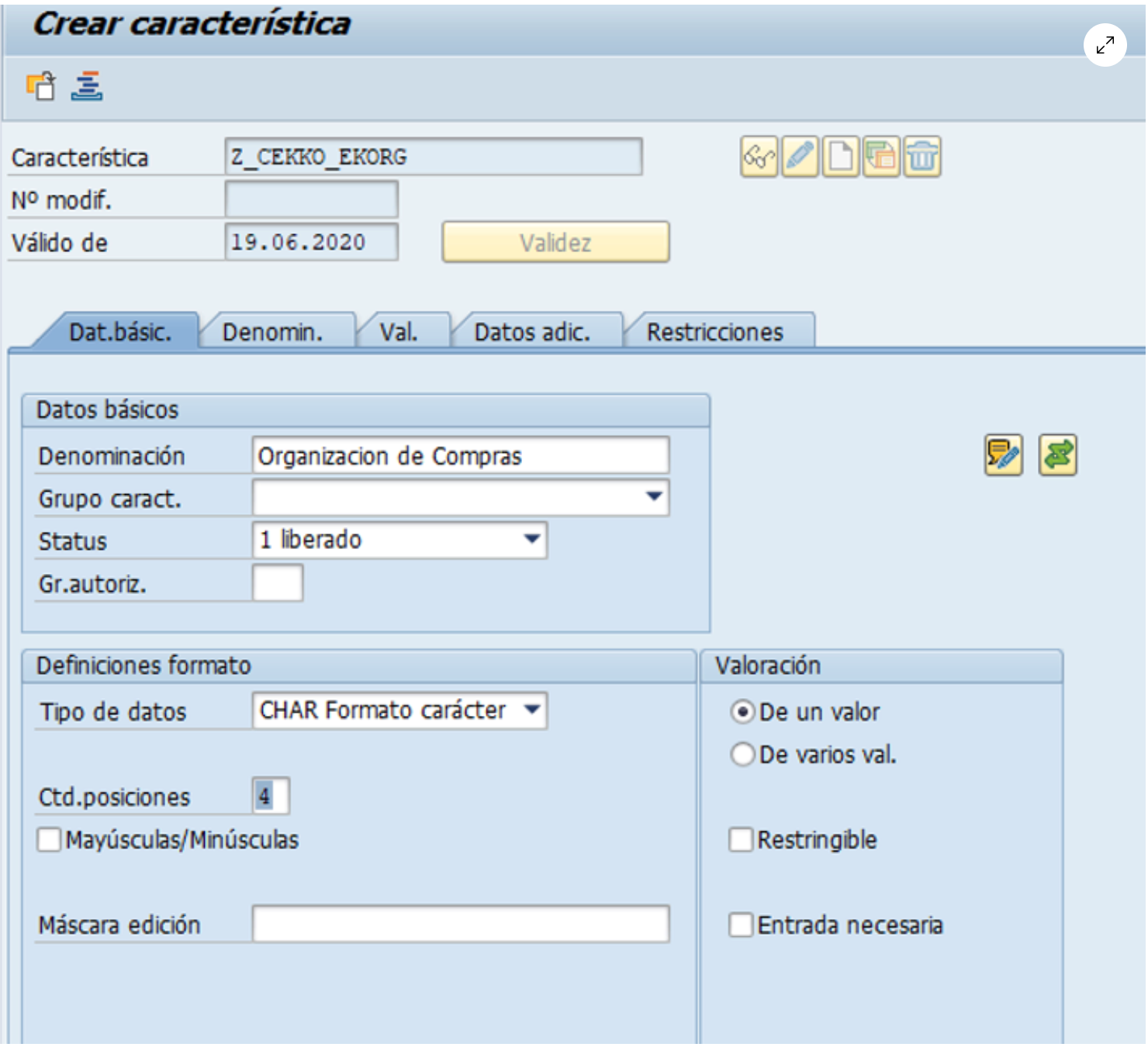Open the Restricciones tab

(x=714, y=333)
